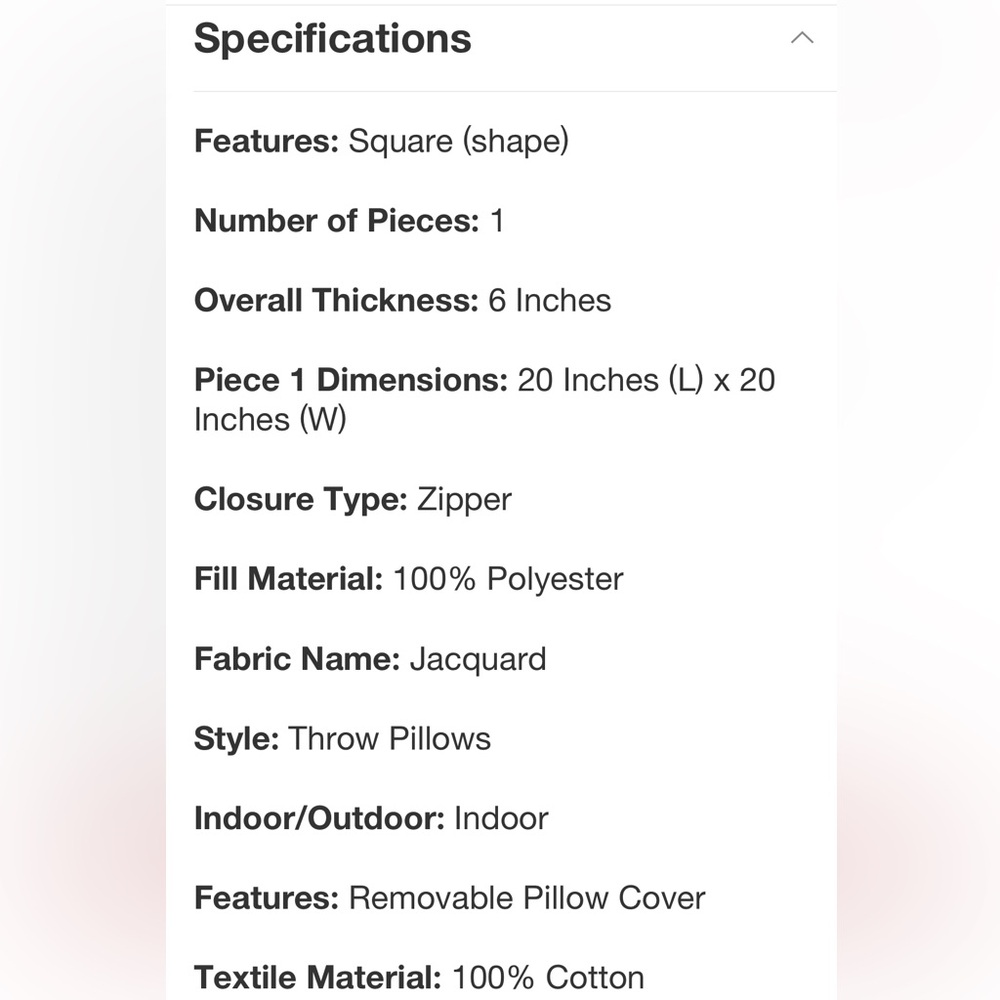Click the Specifications heading
The width and height of the screenshot is (1000, 1000).
point(332,39)
